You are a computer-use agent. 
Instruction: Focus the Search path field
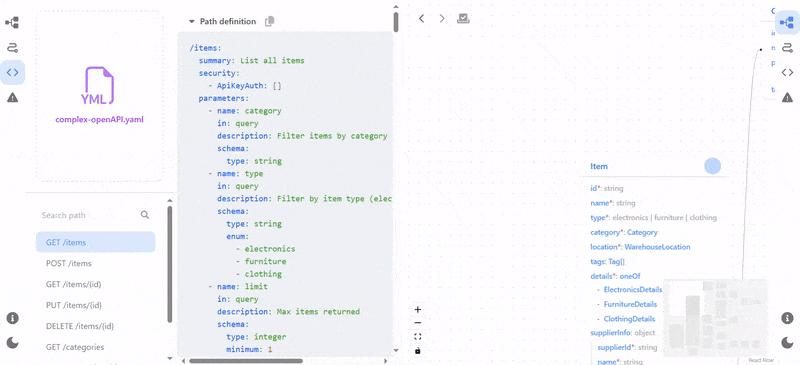pos(87,215)
